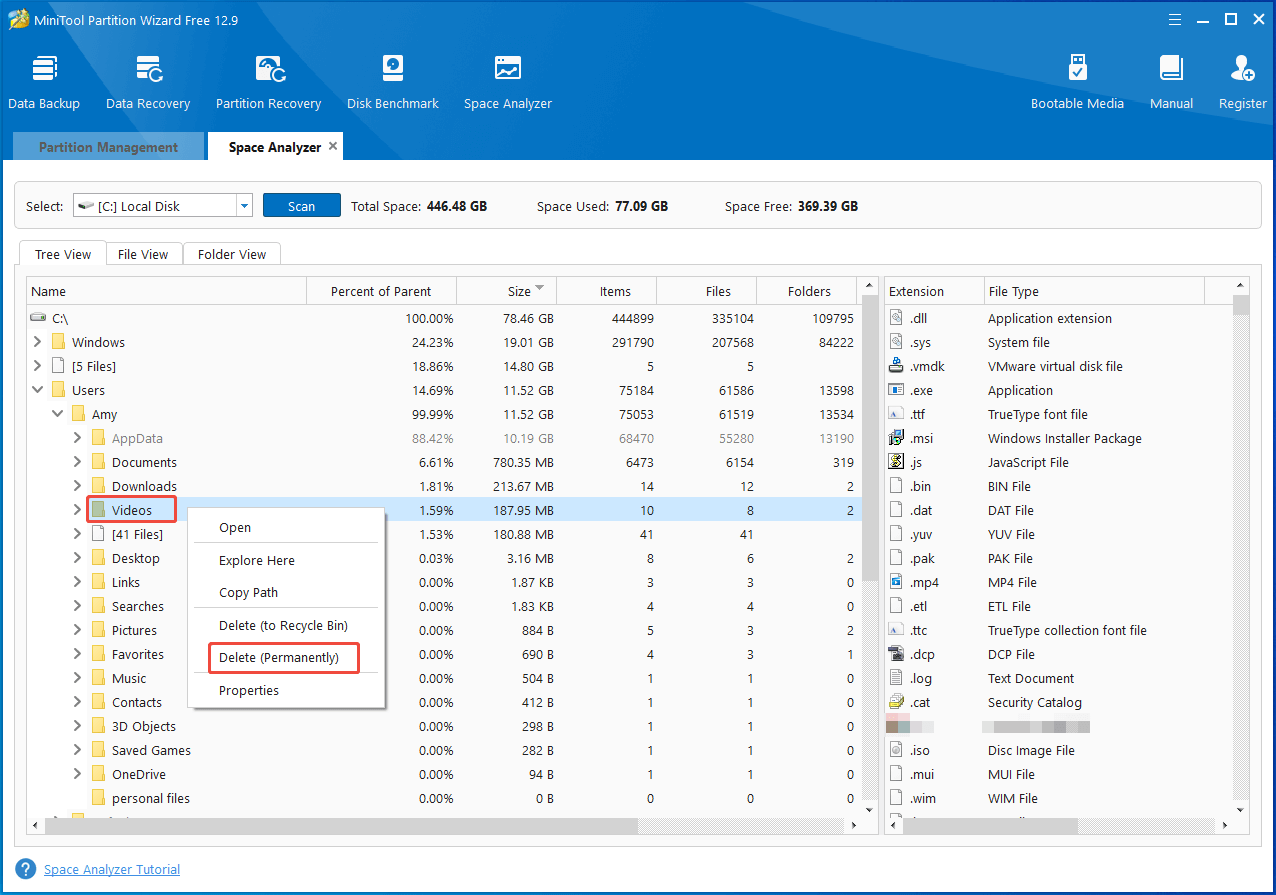
Task: Expand the Documents folder
Action: point(78,462)
